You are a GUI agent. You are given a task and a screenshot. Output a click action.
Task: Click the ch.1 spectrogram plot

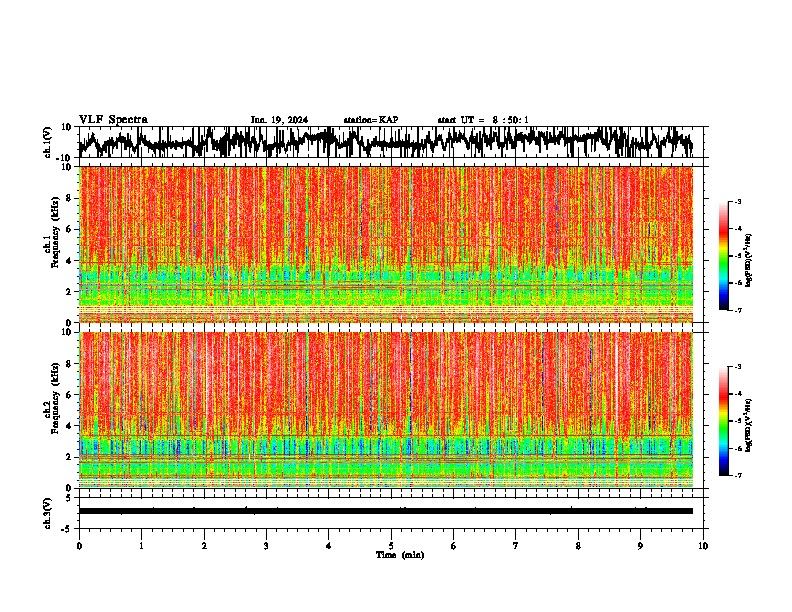[x=386, y=244]
